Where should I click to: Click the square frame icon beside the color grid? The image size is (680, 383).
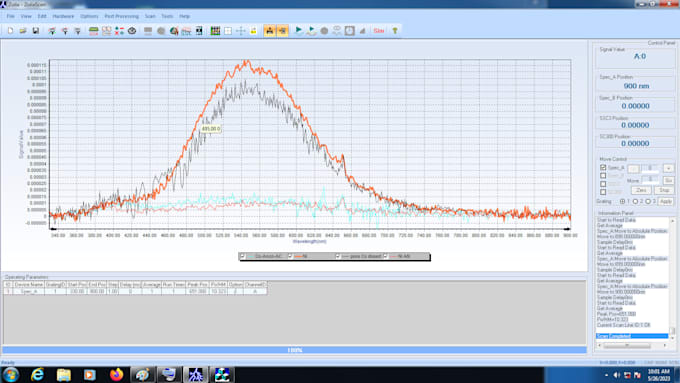click(228, 31)
